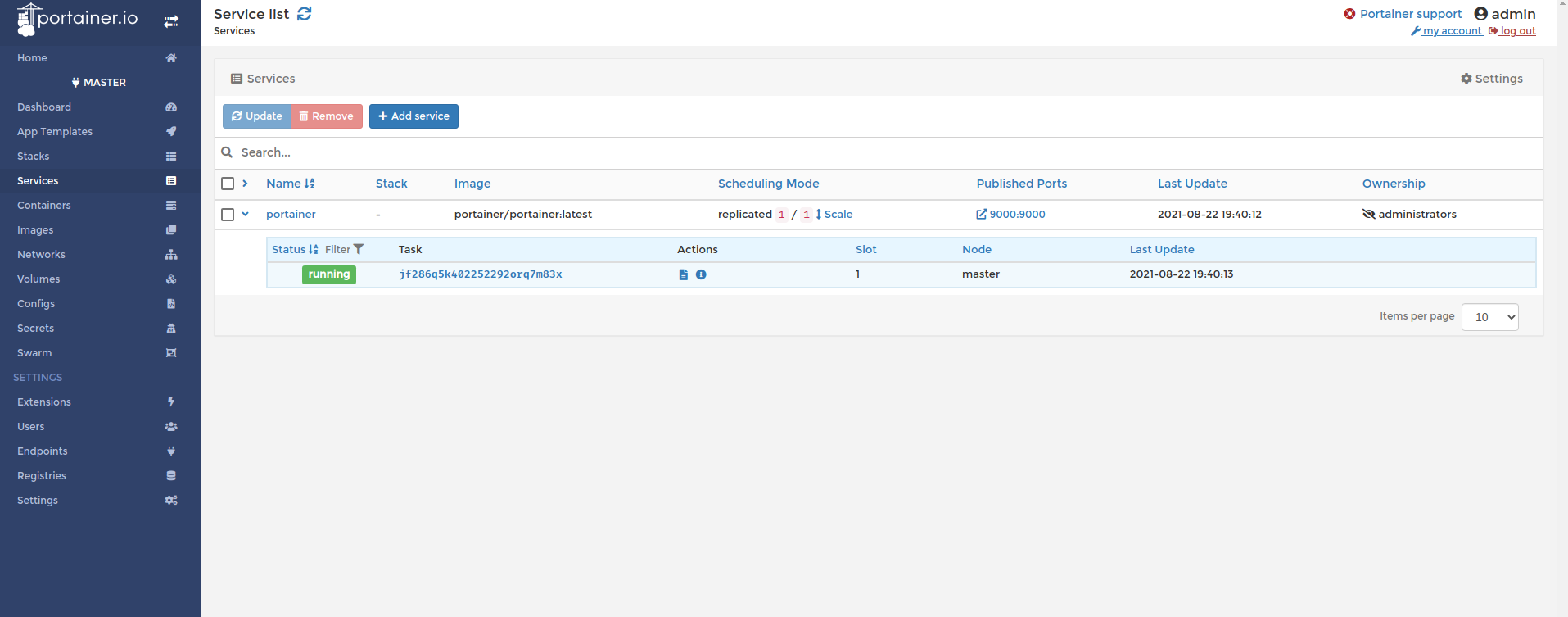Click filter funnel icon in tasks table
The width and height of the screenshot is (1568, 617).
[x=359, y=250]
